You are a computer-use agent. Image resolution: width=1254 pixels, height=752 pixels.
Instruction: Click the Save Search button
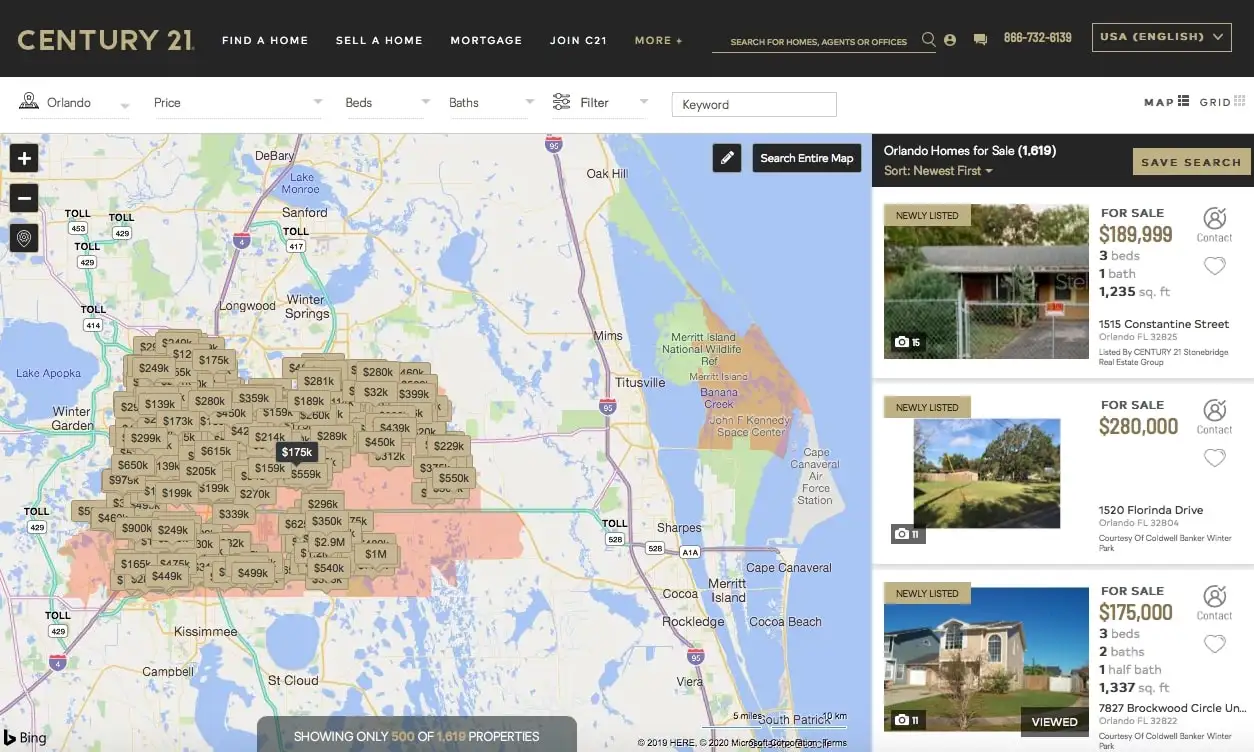point(1190,162)
